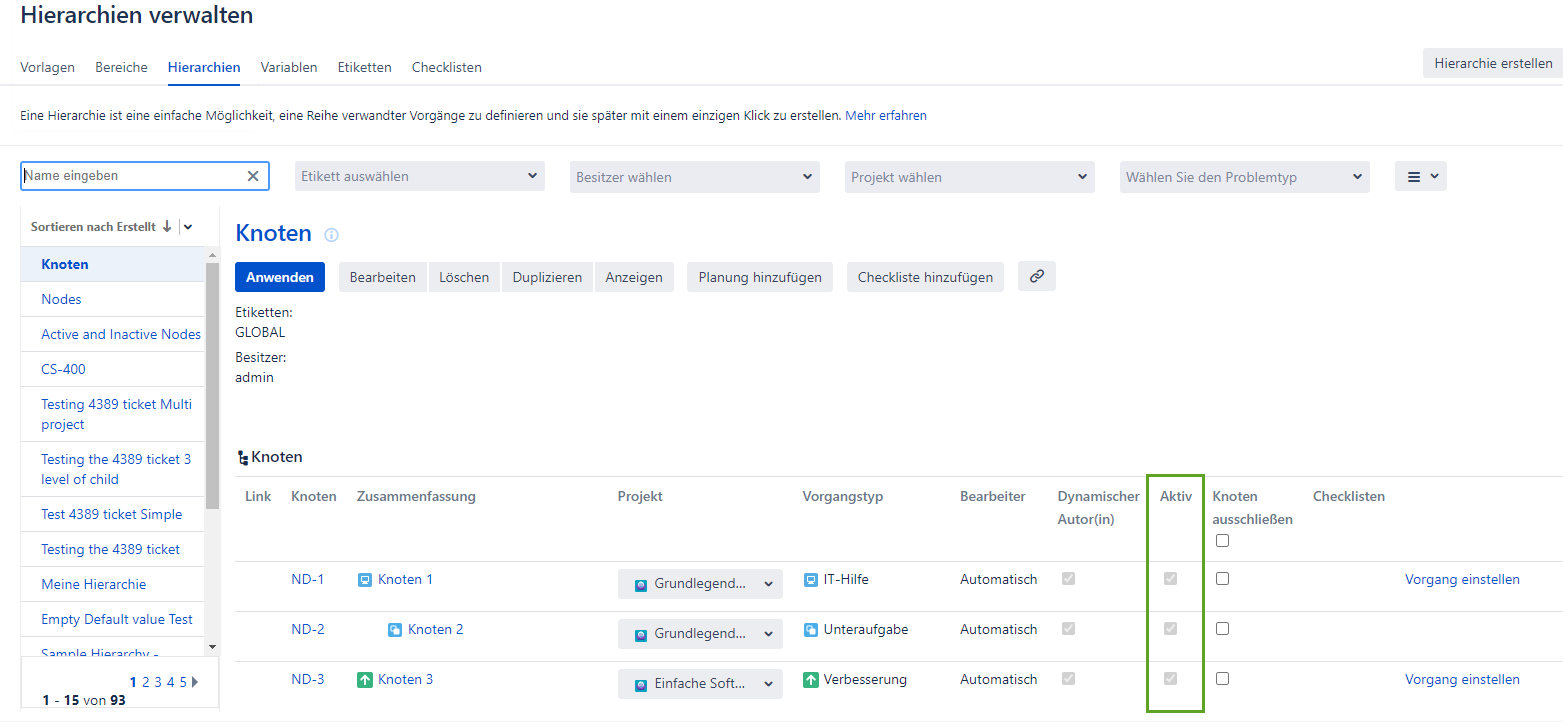Check Knoten ausschließen box for ND-1
This screenshot has height=722, width=1563.
tap(1222, 579)
